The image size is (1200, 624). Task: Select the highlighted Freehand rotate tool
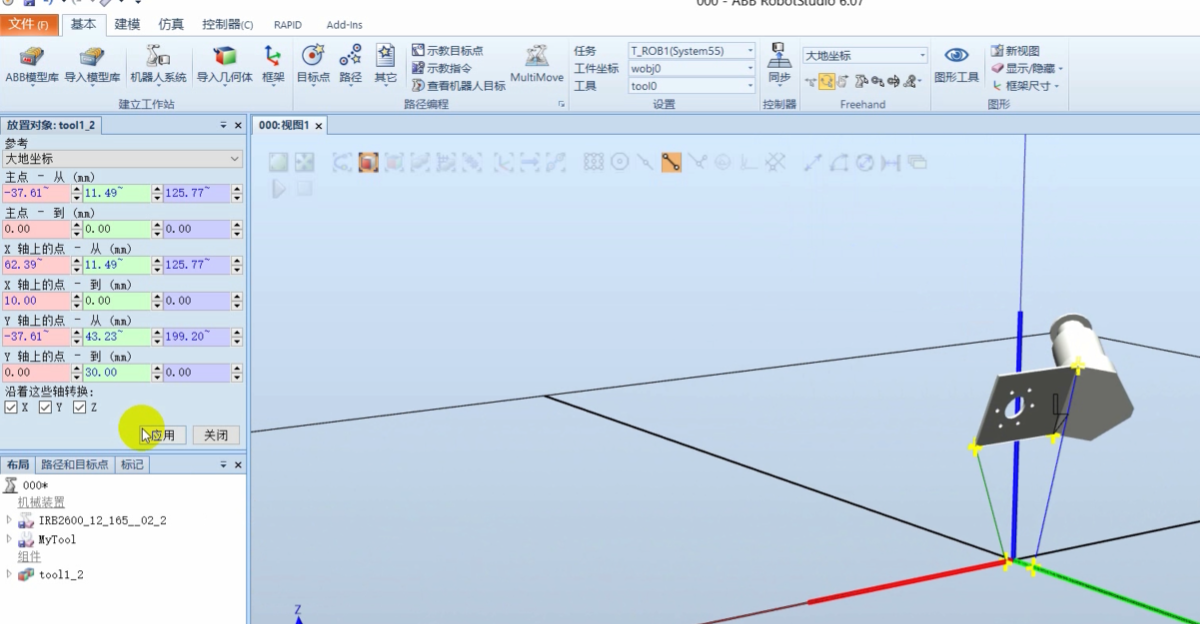[826, 81]
